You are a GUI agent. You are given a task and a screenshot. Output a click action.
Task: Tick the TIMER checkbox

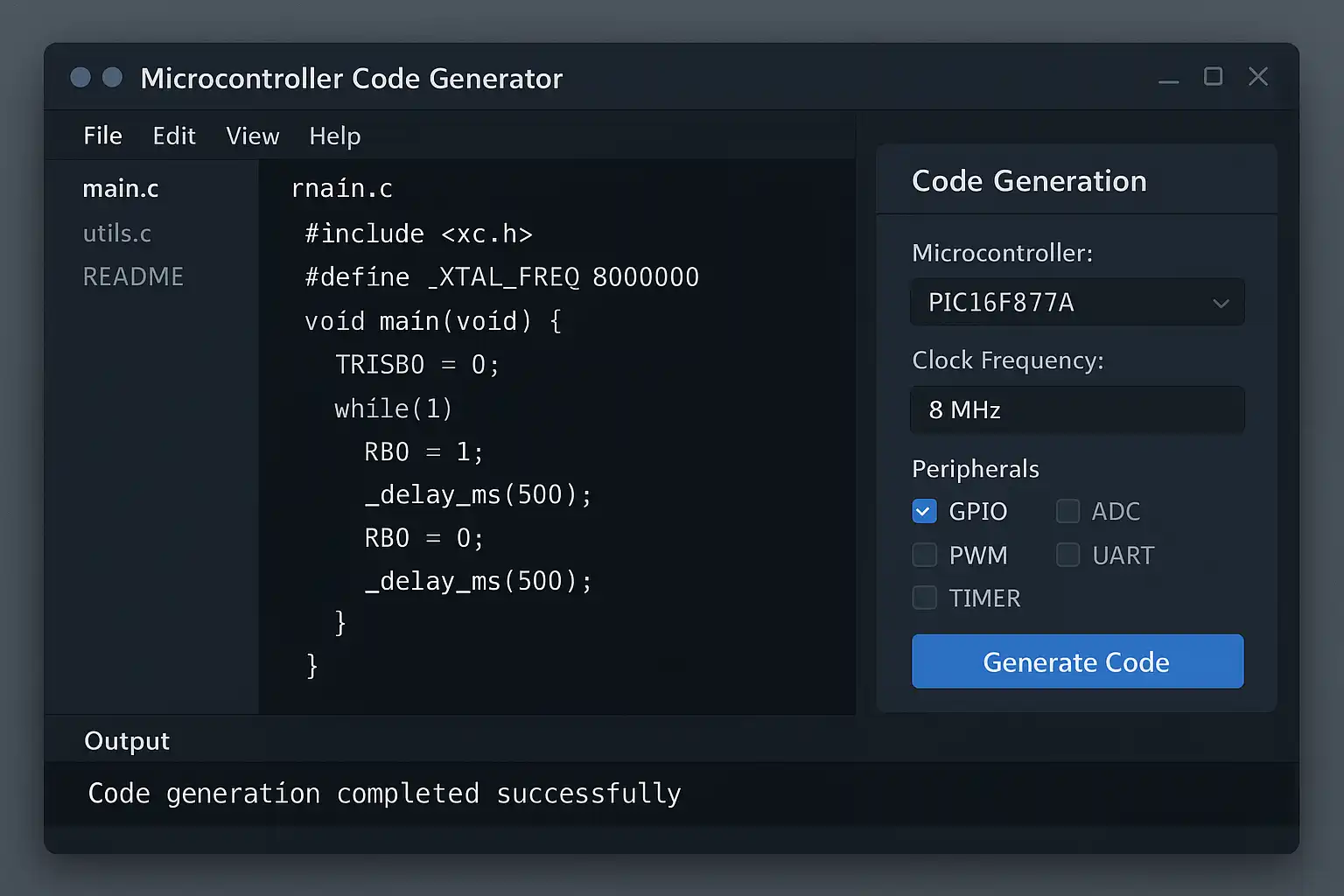924,598
